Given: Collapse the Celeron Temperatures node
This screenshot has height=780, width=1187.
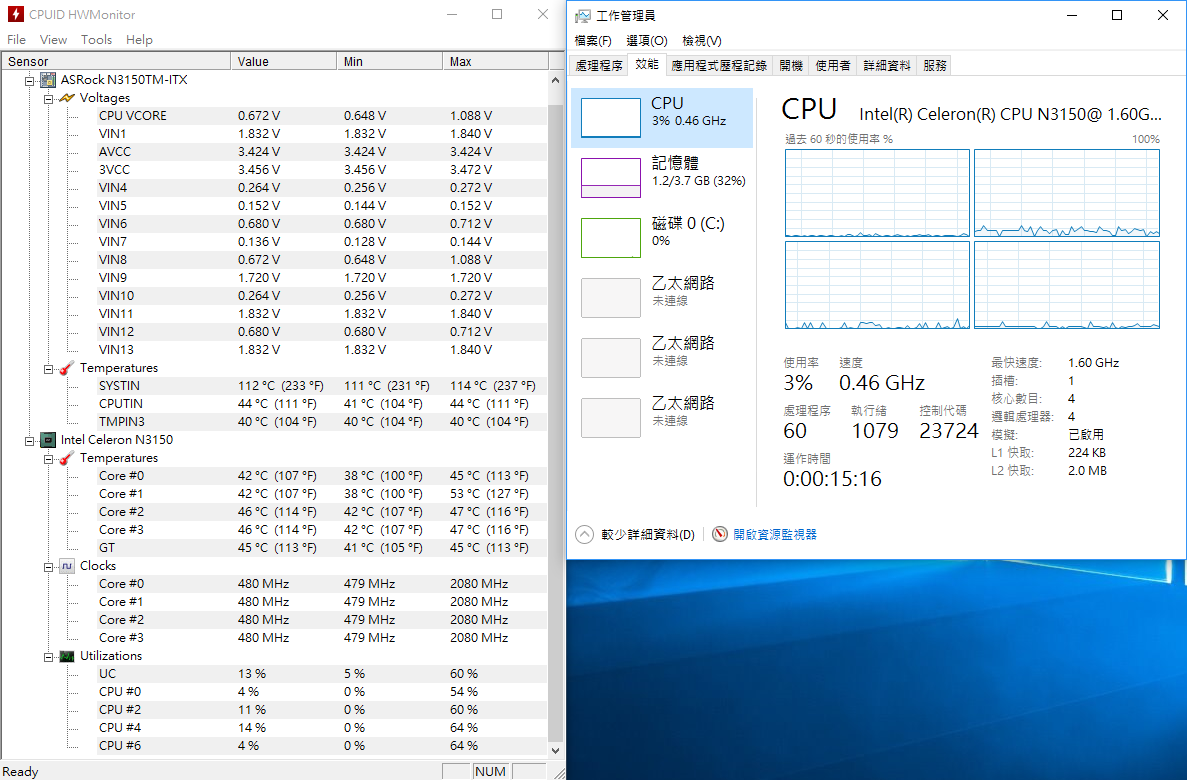Looking at the screenshot, I should (x=48, y=459).
